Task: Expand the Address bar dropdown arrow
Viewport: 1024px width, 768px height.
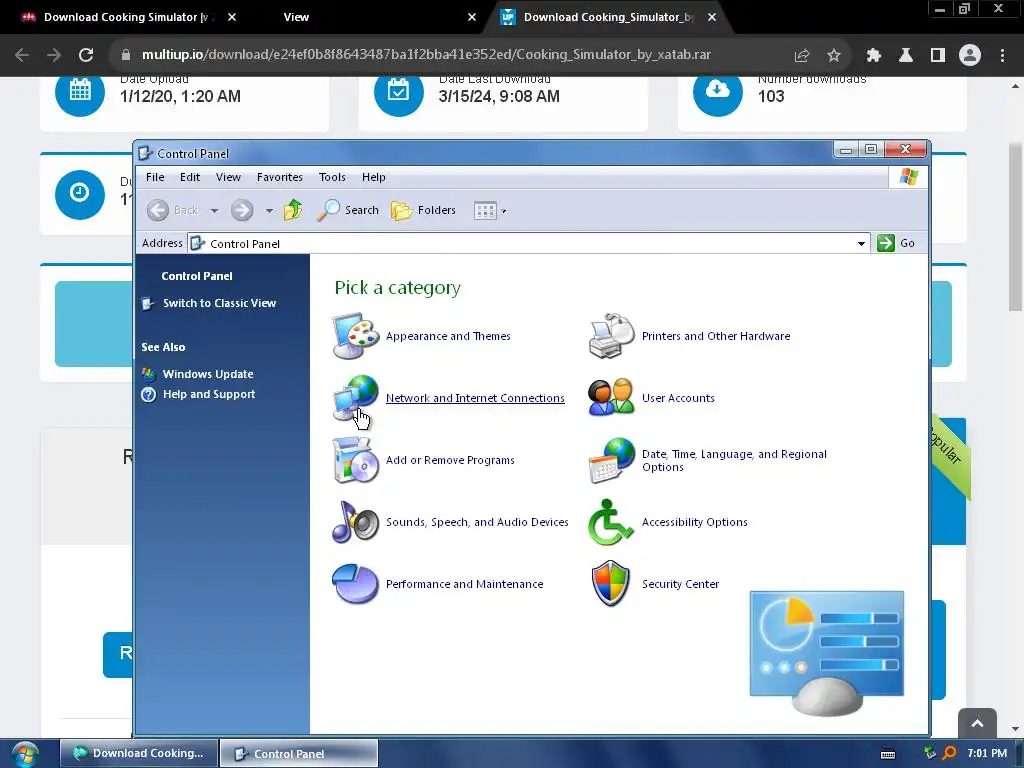Action: 861,244
